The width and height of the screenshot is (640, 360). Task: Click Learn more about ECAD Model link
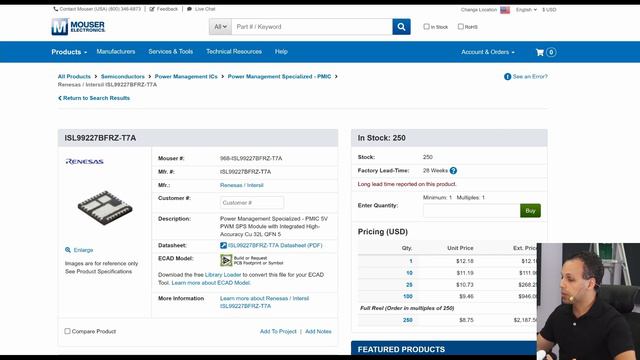click(211, 282)
